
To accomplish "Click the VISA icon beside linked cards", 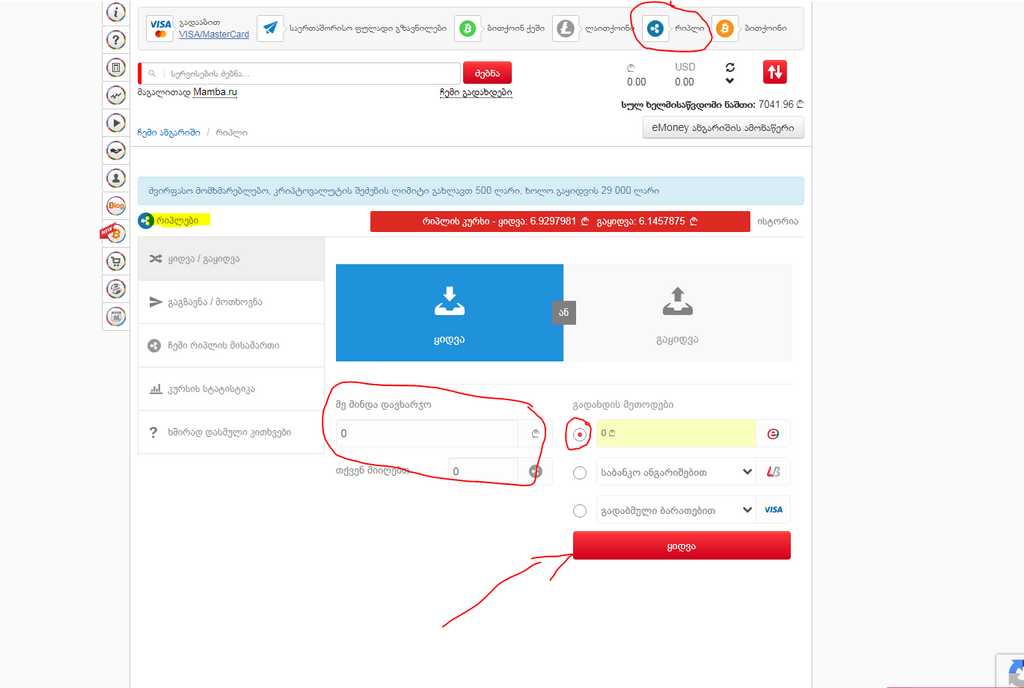I will pyautogui.click(x=773, y=510).
